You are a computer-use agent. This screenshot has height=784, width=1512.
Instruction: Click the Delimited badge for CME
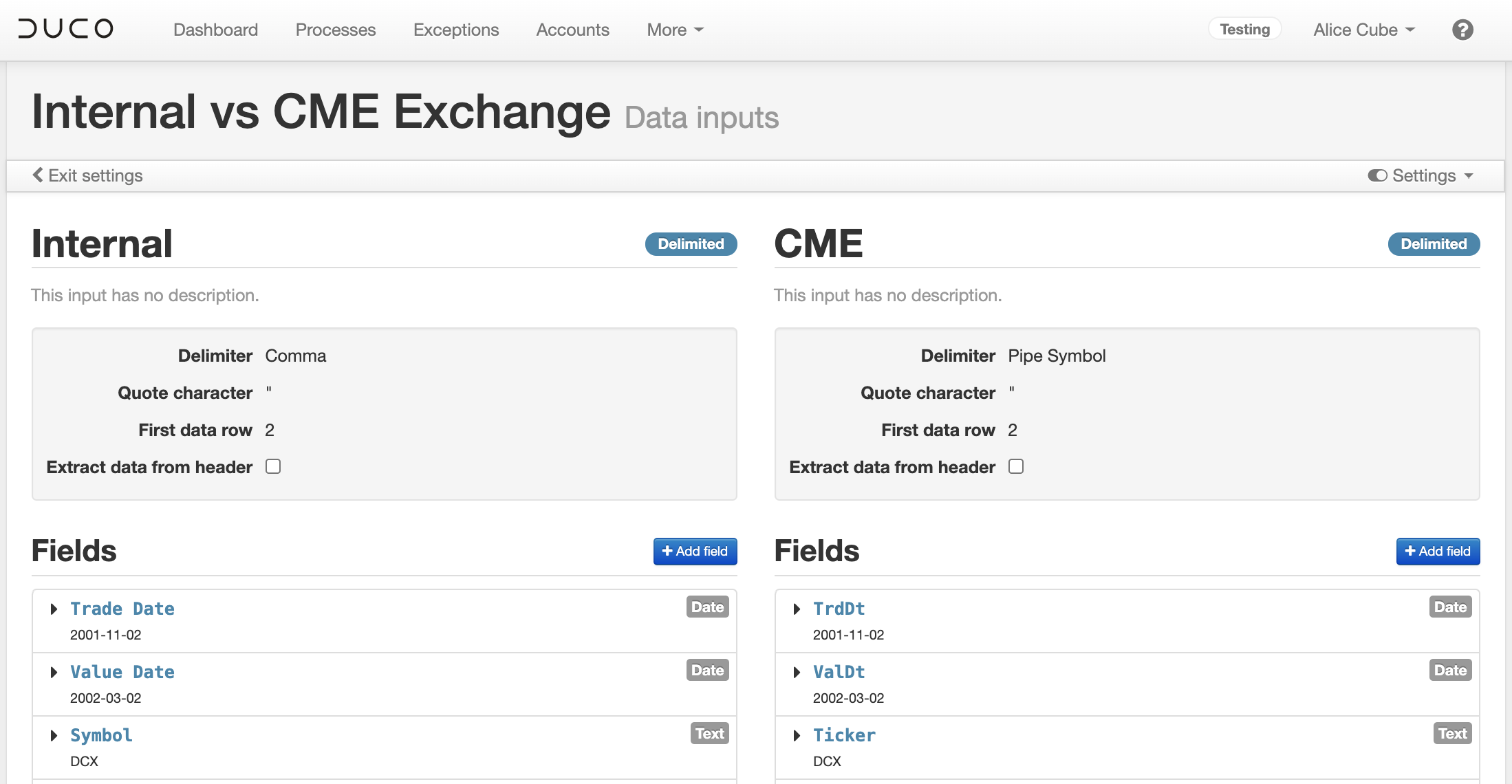(1434, 244)
